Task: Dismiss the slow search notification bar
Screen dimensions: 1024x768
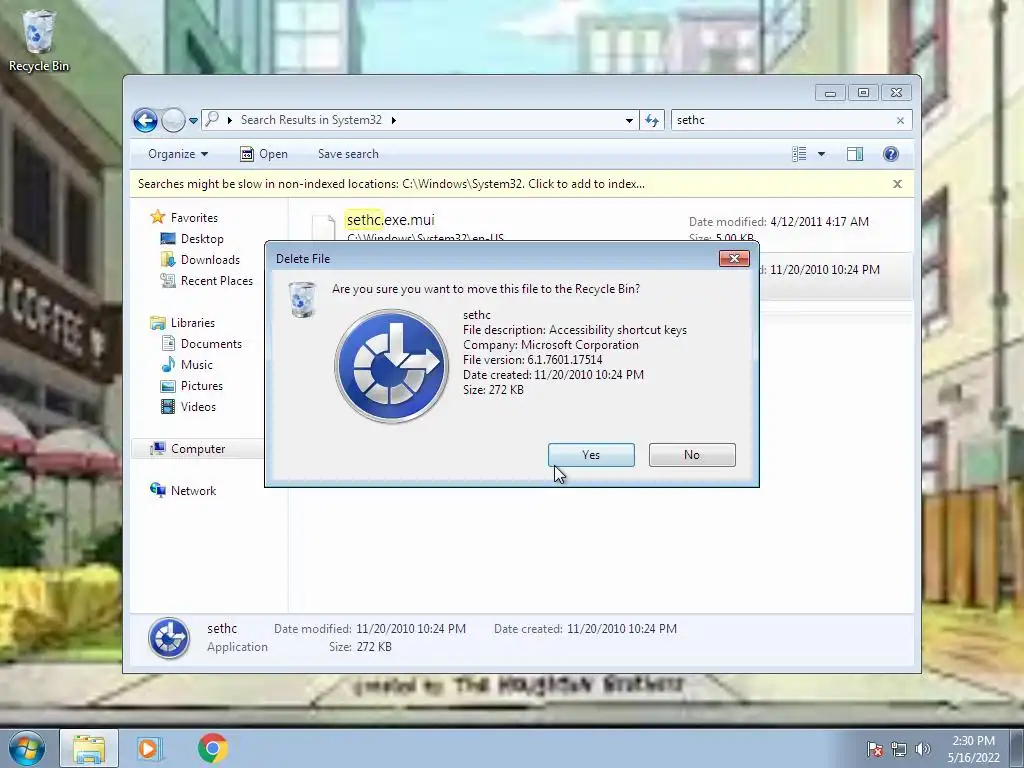Action: 897,184
